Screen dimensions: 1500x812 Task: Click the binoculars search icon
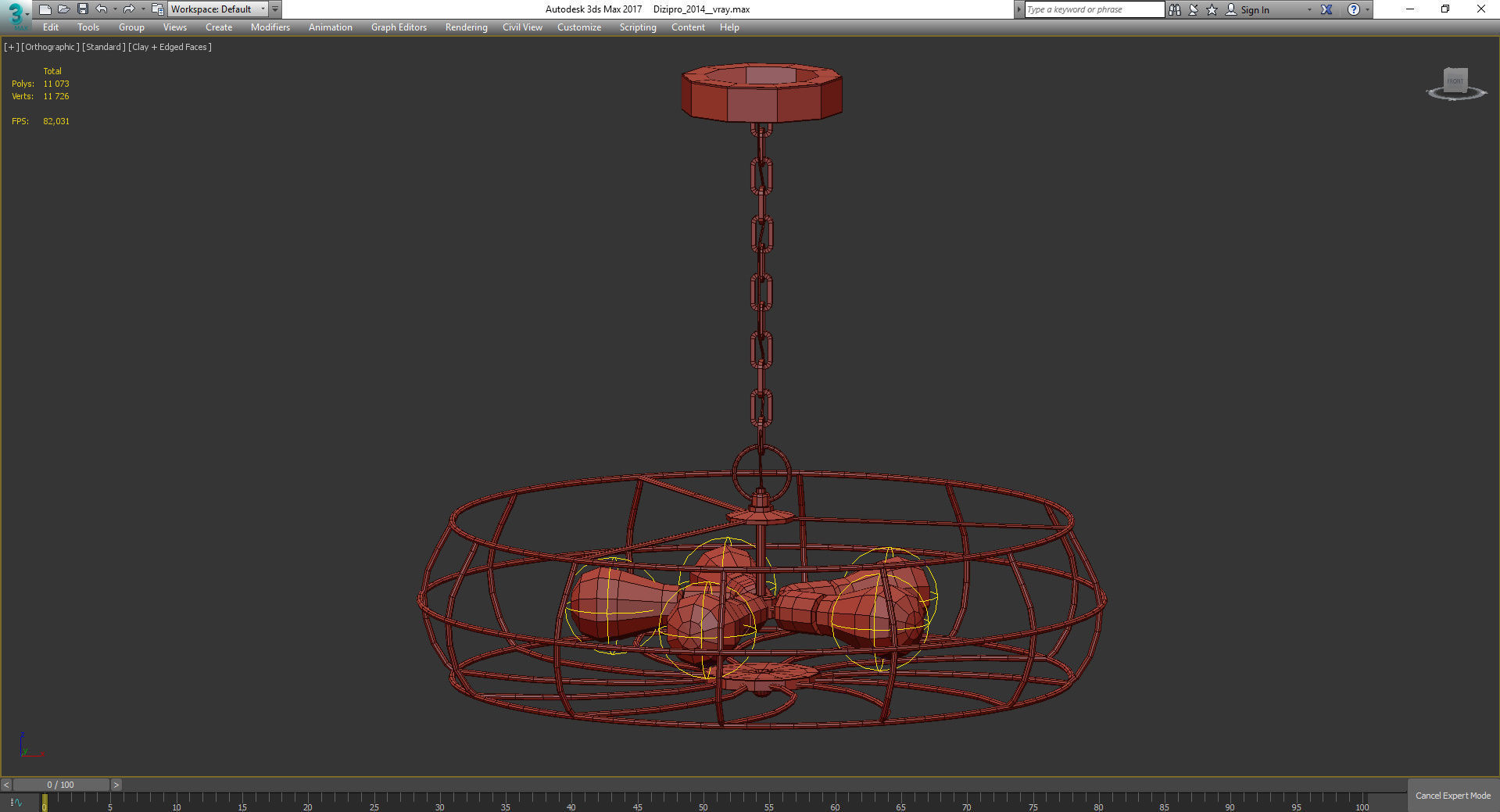click(1174, 9)
